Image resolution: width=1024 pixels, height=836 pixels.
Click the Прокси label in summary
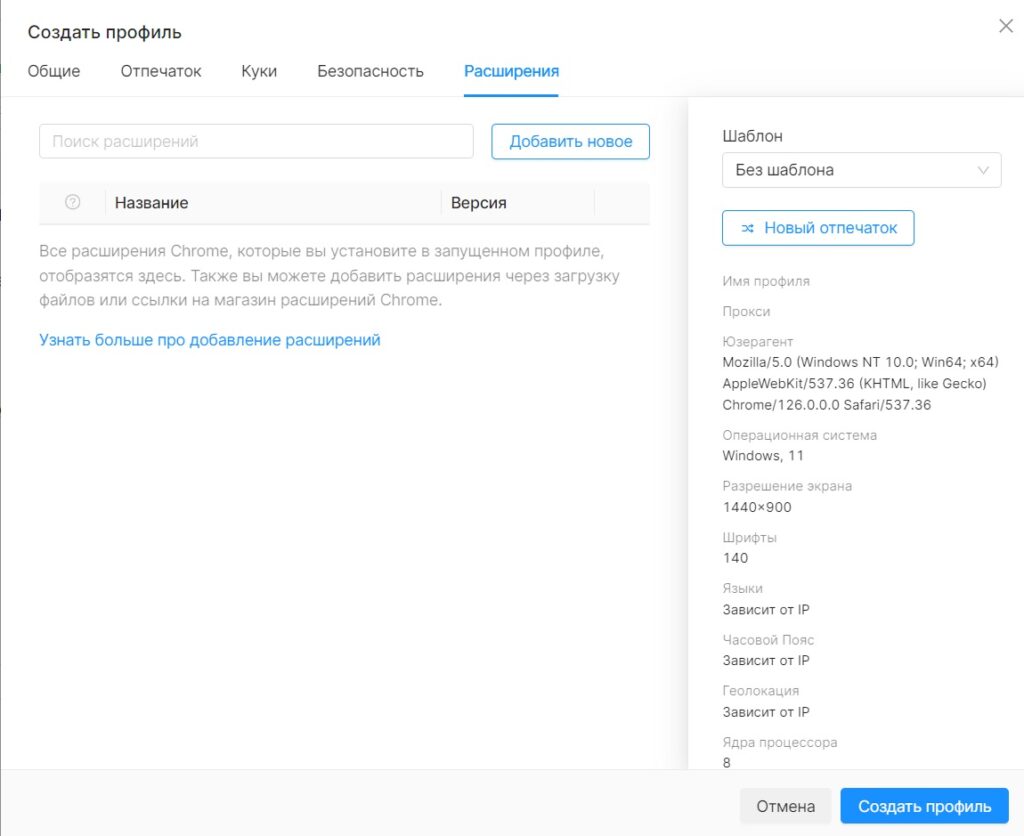coord(746,312)
